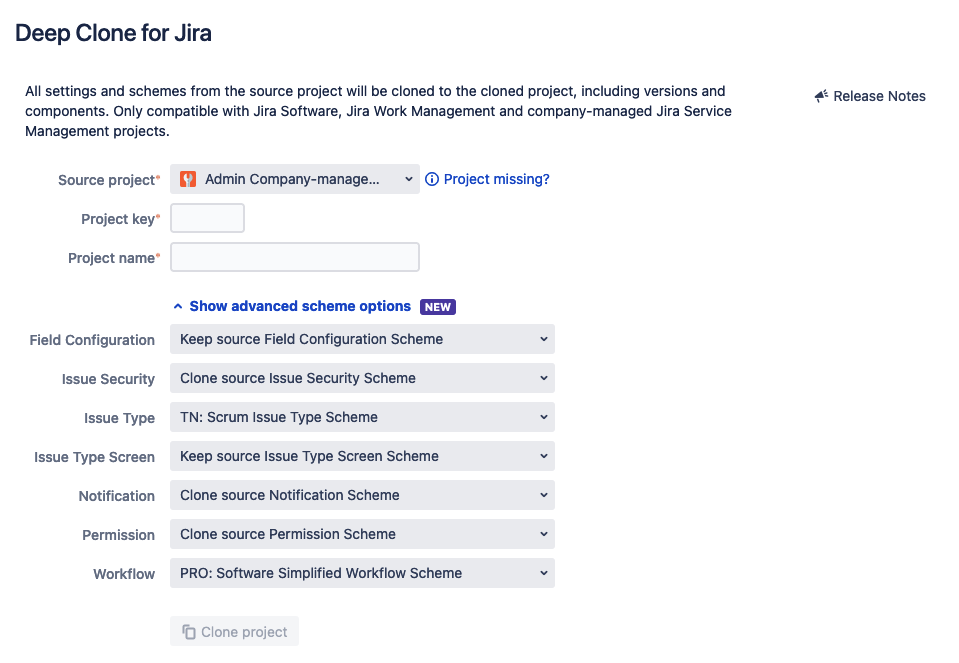Image resolution: width=959 pixels, height=663 pixels.
Task: Click the info icon next to Project missing
Action: pos(431,178)
